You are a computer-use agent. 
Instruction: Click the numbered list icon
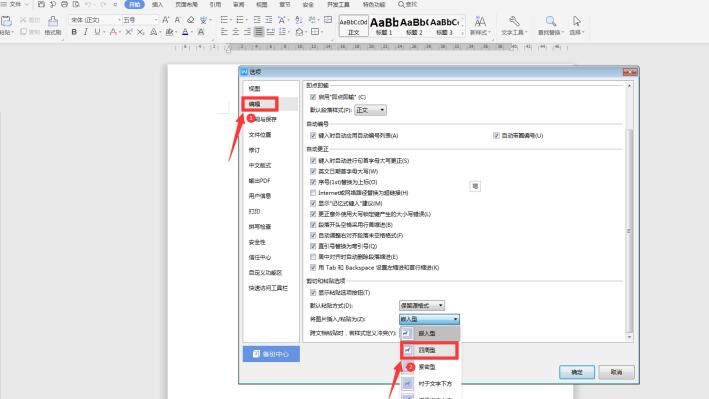(x=240, y=20)
